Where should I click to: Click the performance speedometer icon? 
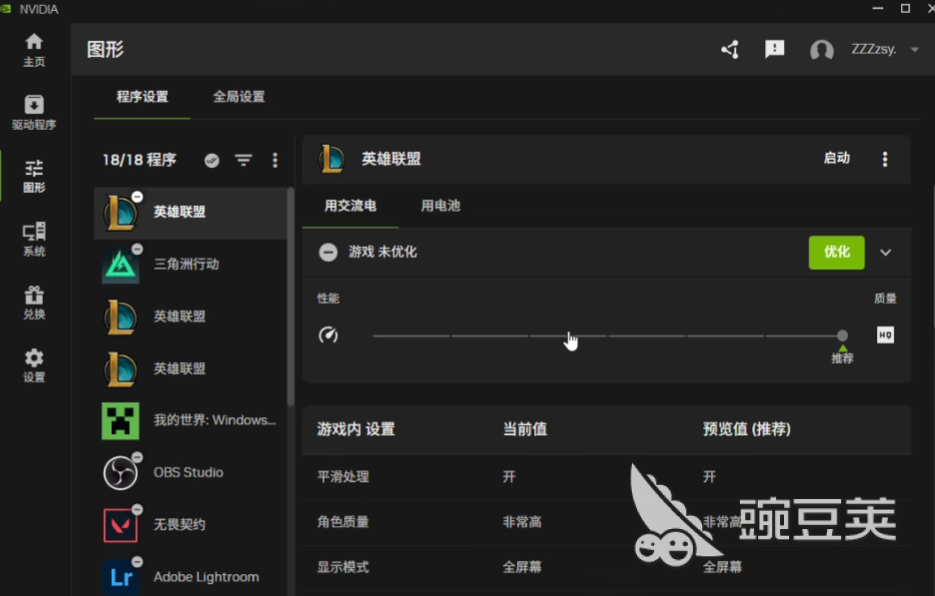[328, 335]
